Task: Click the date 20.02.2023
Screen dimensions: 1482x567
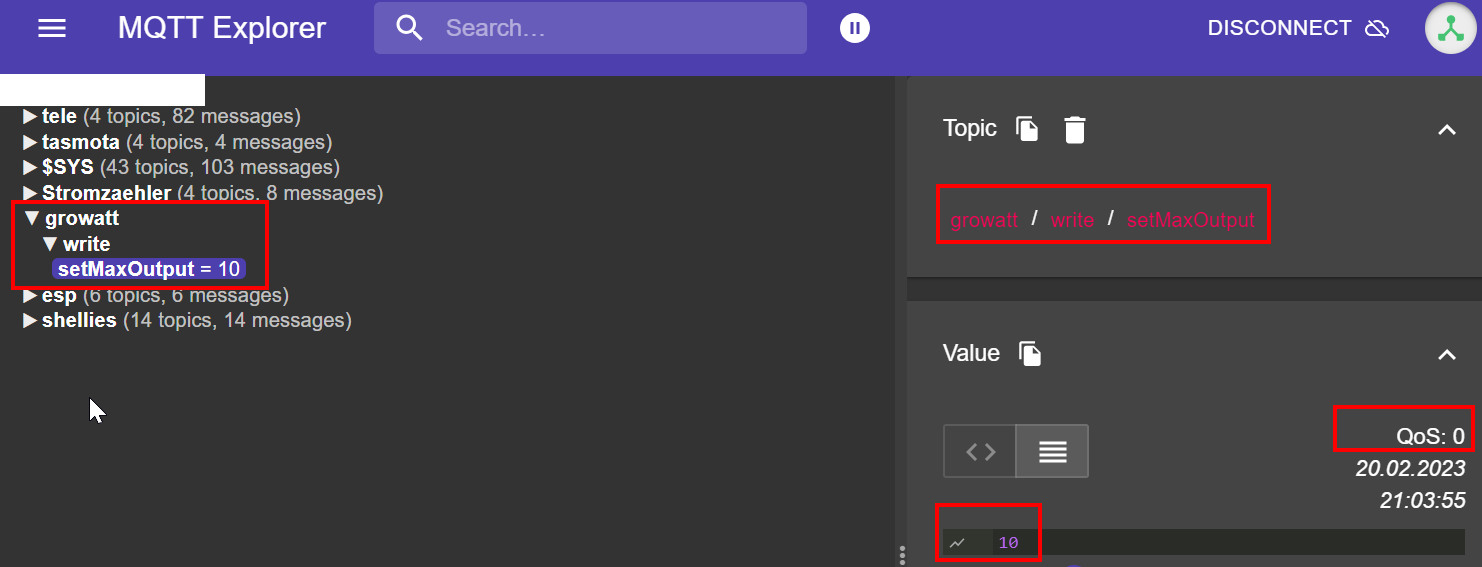Action: click(x=1410, y=468)
